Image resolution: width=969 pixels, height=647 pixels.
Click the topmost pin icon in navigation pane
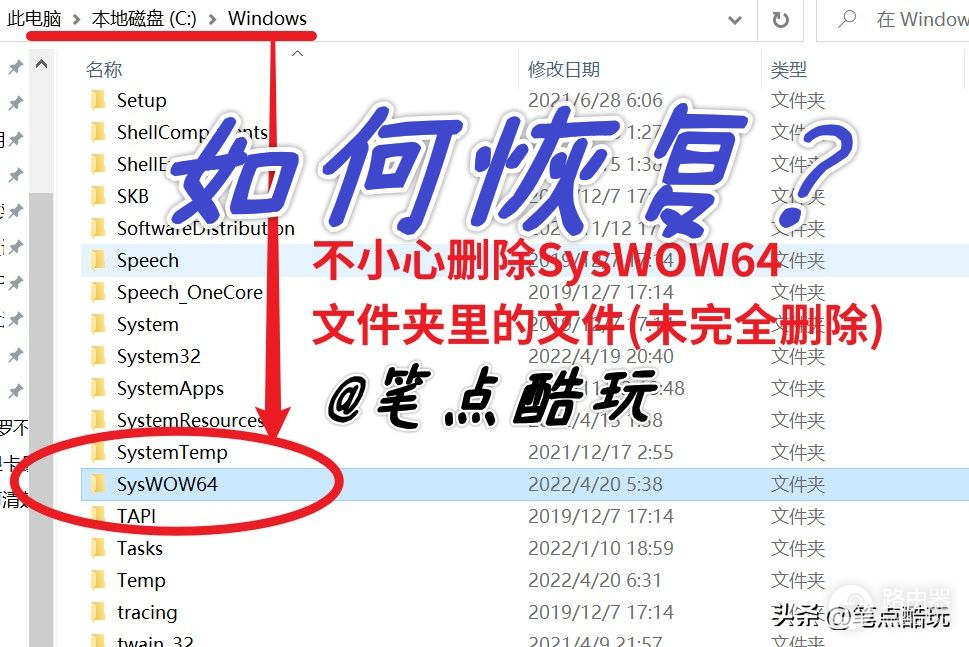[x=15, y=67]
